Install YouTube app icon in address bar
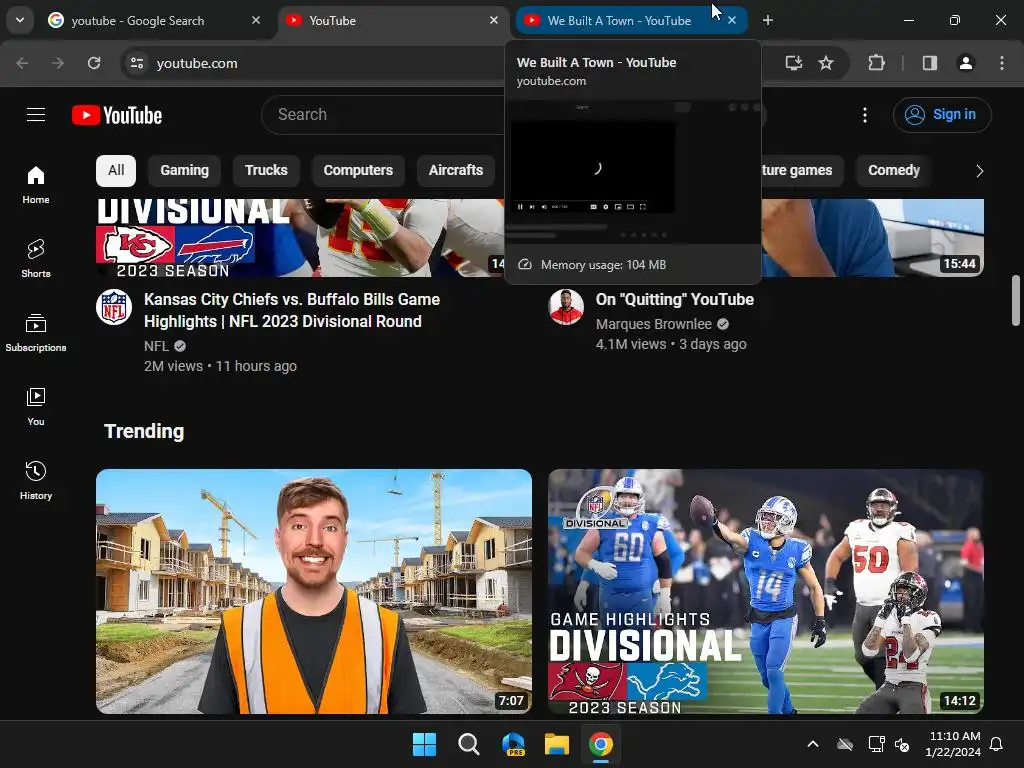 793,63
